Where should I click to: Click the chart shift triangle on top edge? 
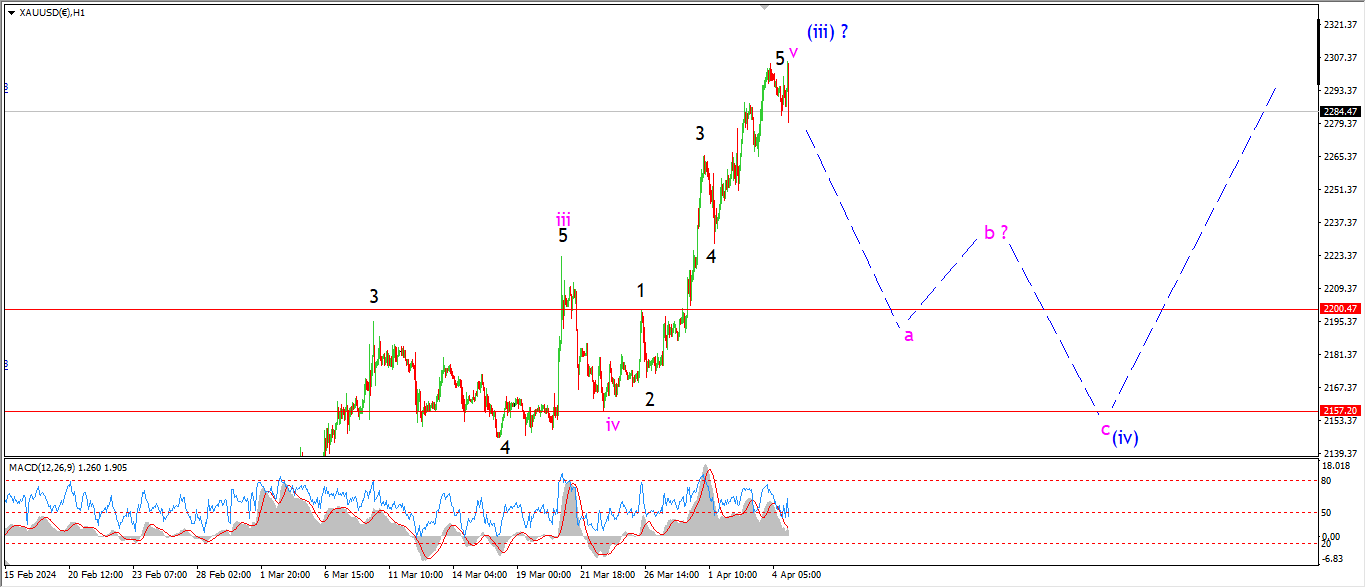(765, 7)
